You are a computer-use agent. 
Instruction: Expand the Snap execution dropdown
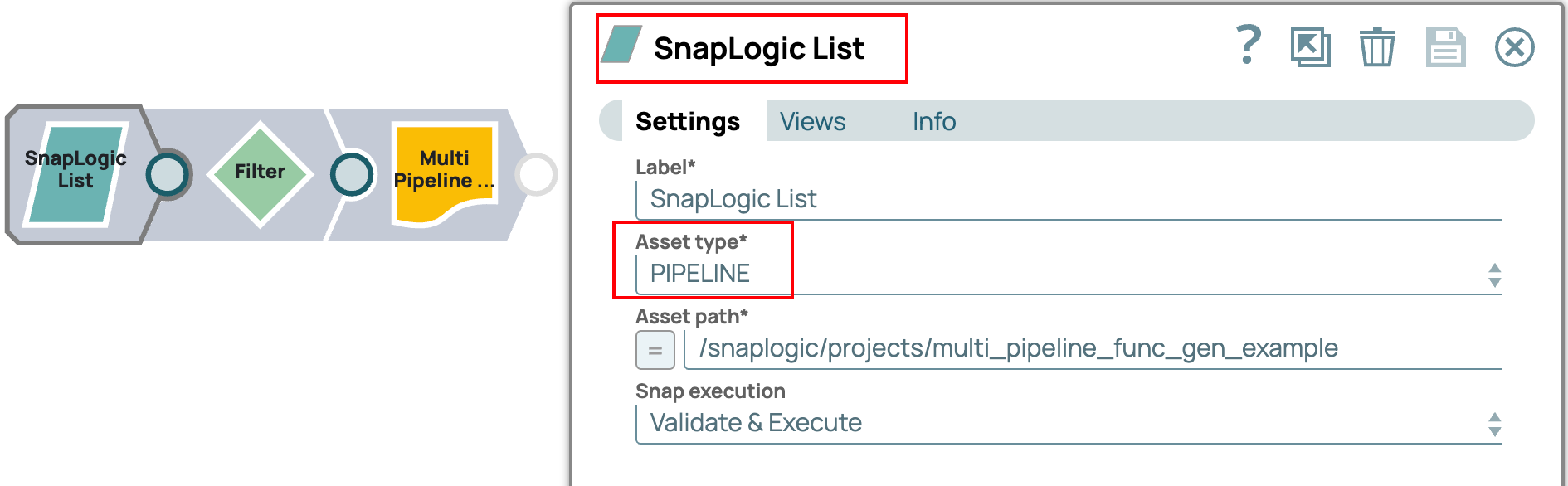click(1494, 424)
